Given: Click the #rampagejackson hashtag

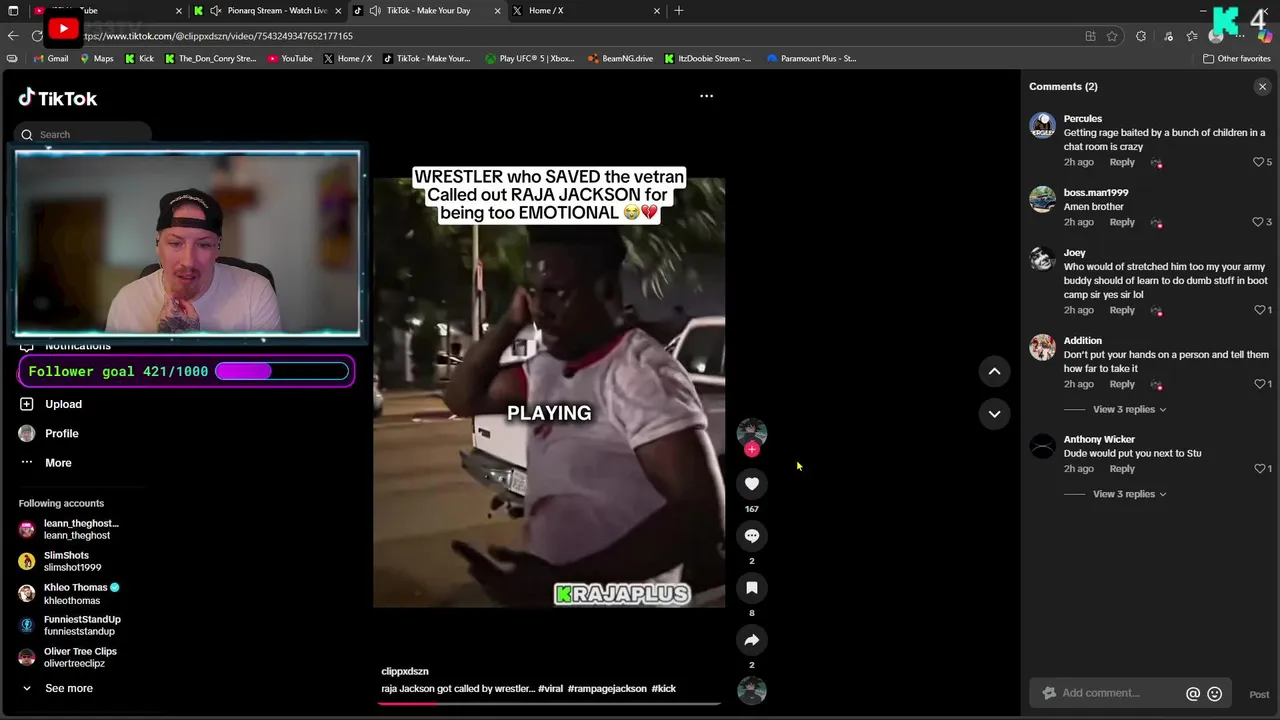Looking at the screenshot, I should coord(606,688).
